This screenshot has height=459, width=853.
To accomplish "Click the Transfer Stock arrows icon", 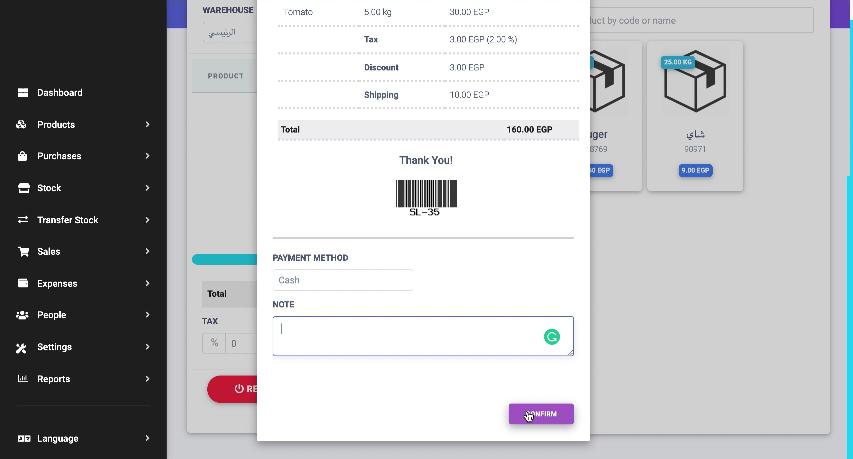I will [22, 220].
